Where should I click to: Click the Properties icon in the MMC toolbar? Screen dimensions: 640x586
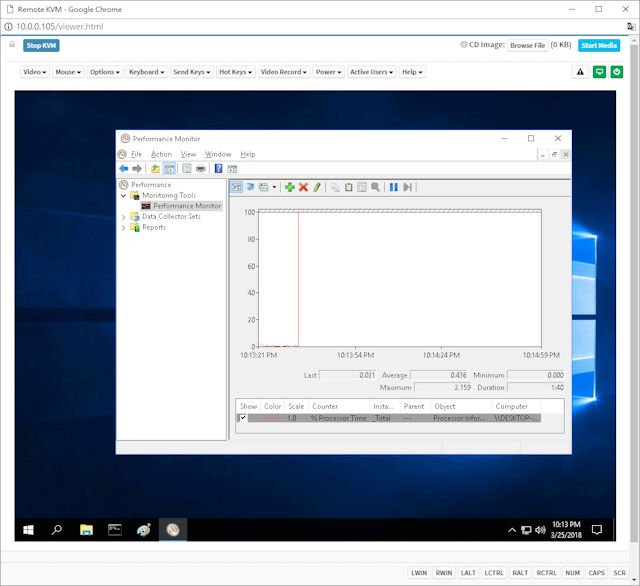click(x=187, y=169)
